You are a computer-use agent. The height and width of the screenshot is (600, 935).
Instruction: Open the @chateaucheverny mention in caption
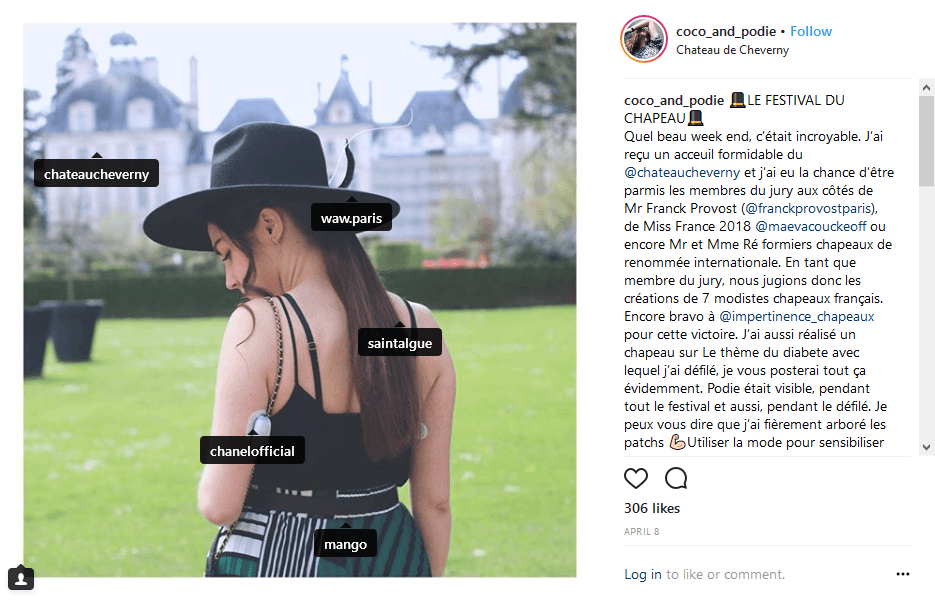pos(682,172)
